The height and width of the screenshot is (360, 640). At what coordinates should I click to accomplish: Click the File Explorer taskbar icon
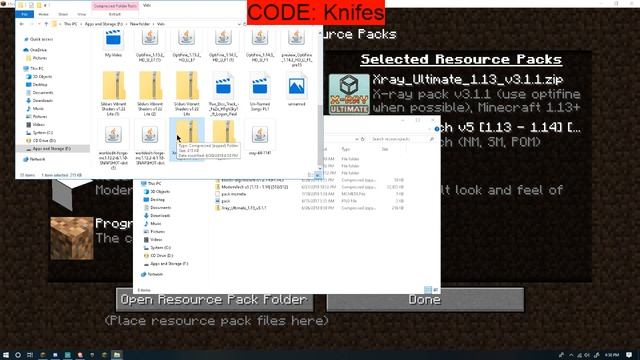point(117,355)
